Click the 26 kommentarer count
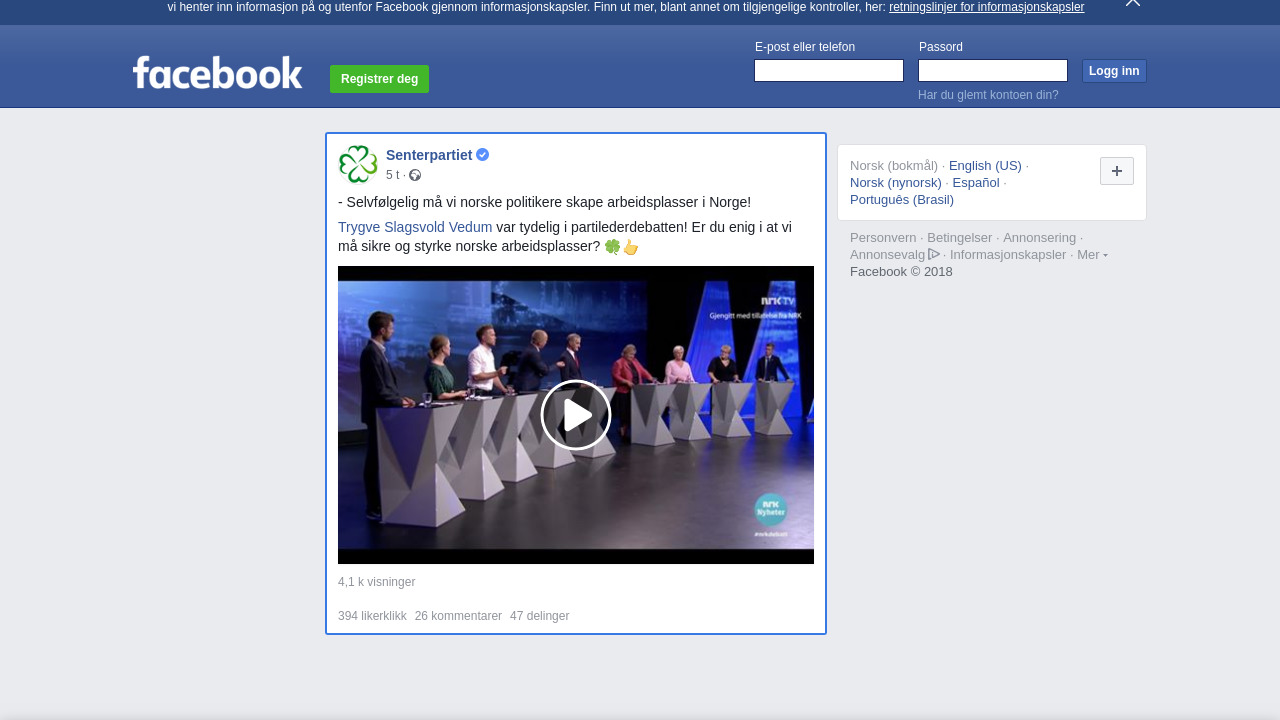Viewport: 1280px width, 720px height. coord(458,616)
